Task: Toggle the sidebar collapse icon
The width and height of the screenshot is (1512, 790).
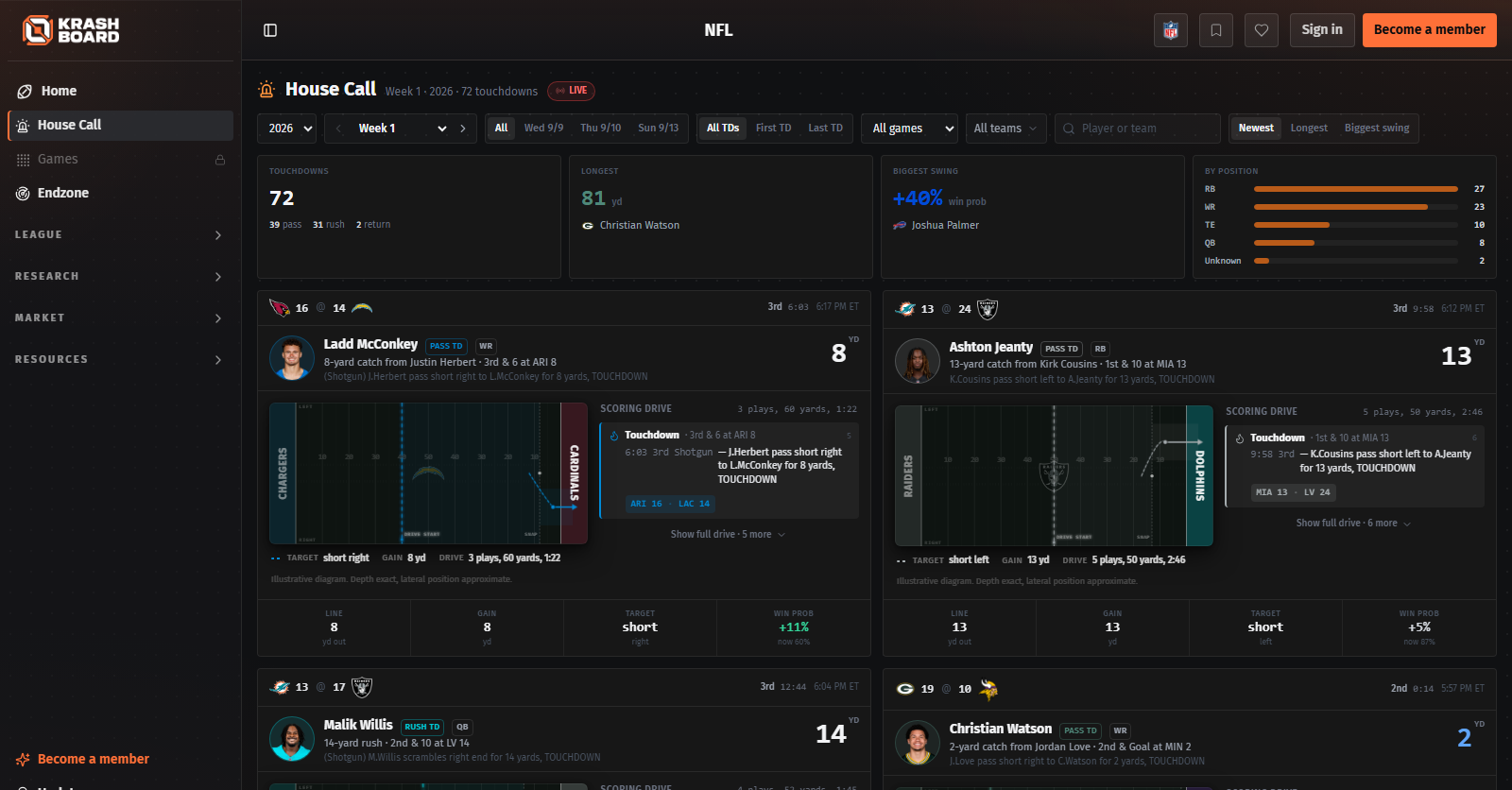Action: click(270, 30)
